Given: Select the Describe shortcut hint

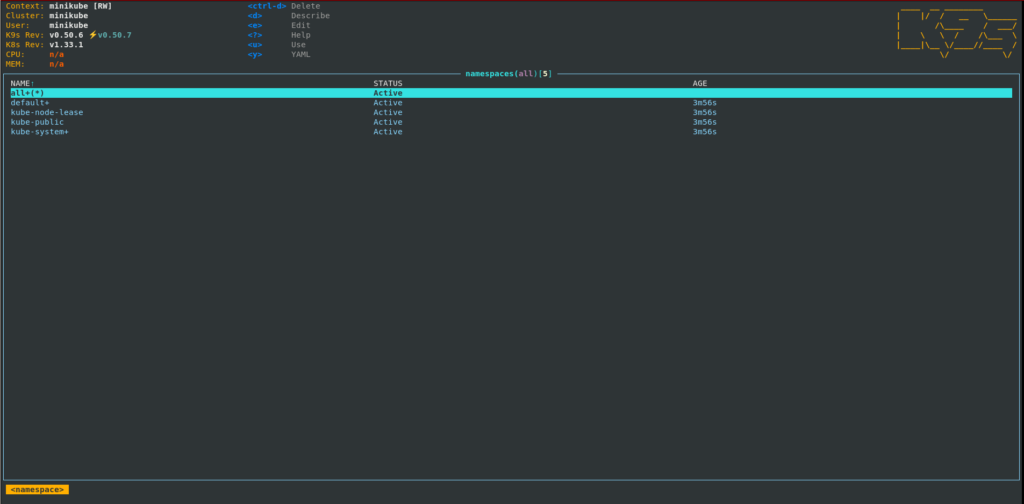Looking at the screenshot, I should 310,16.
